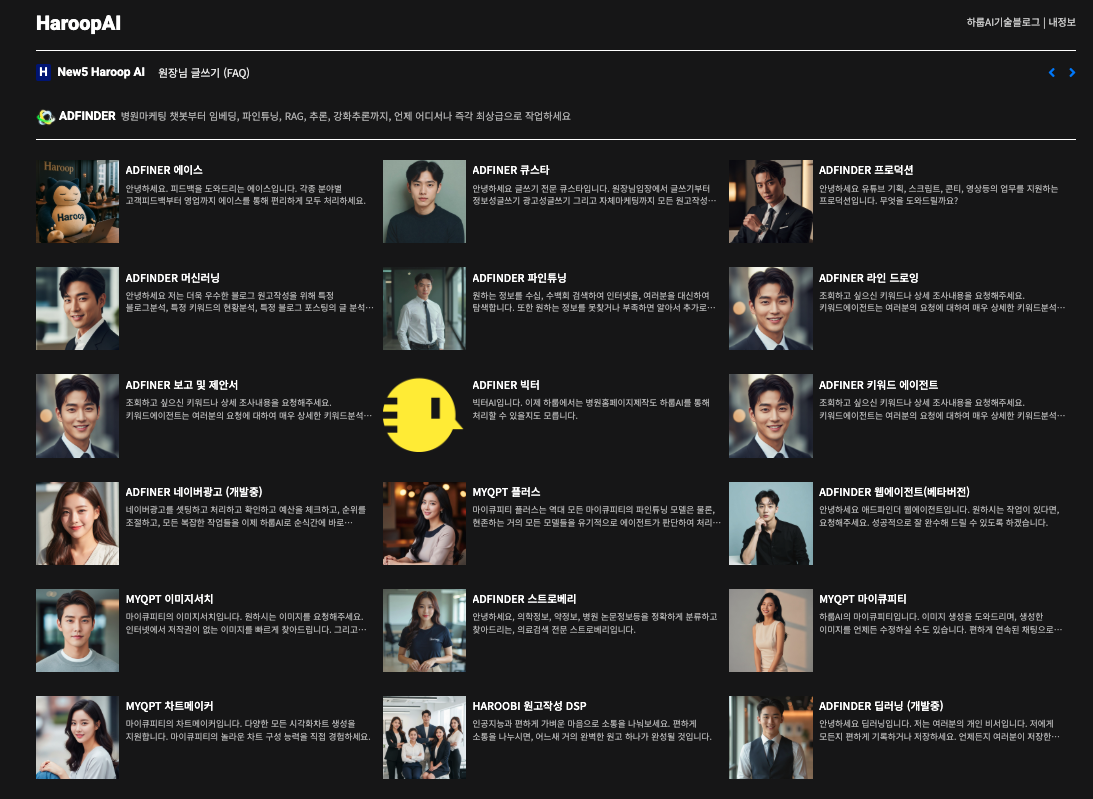
Task: Open HAROOBI 원고작성 DSP title
Action: (529, 706)
